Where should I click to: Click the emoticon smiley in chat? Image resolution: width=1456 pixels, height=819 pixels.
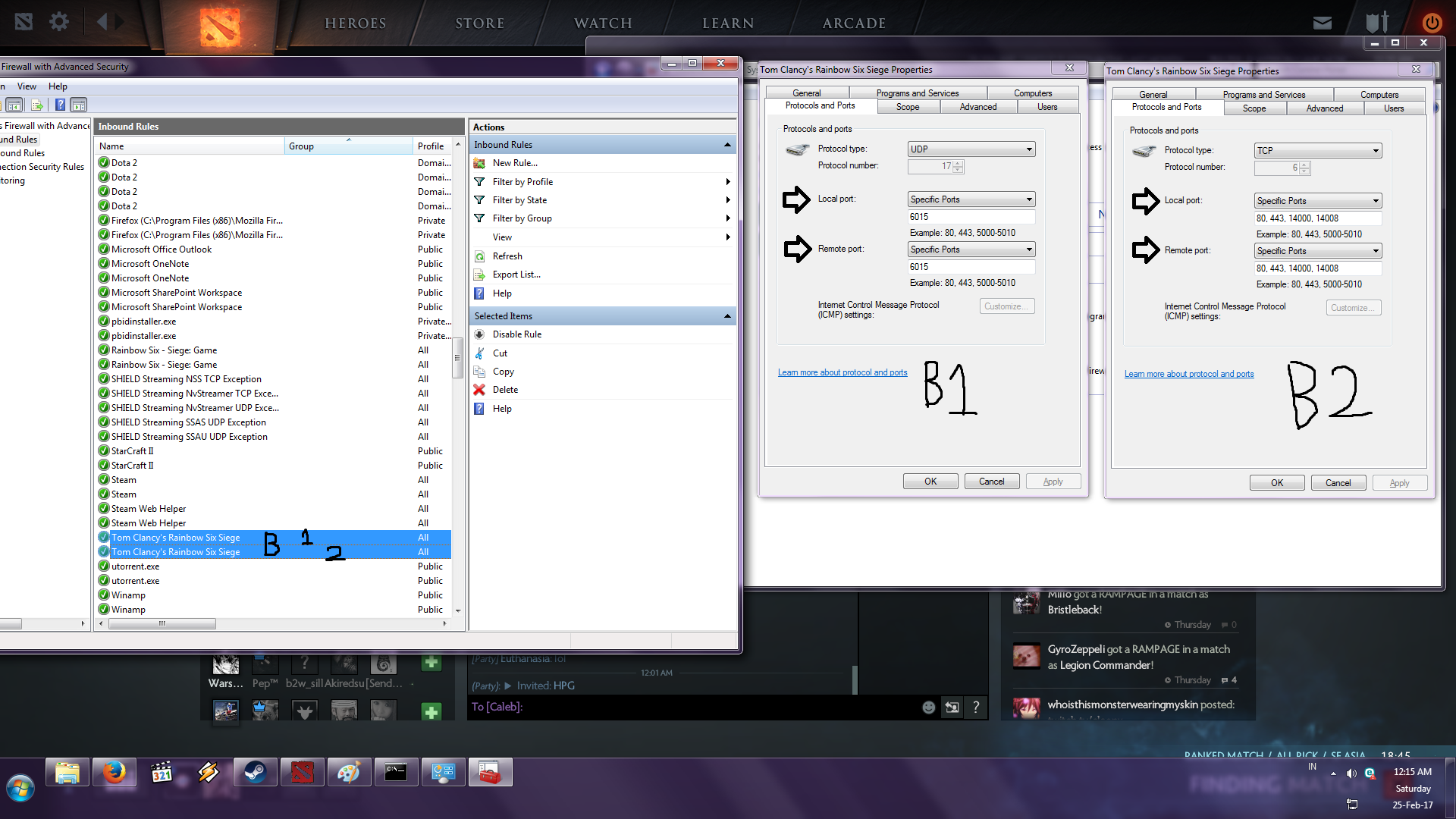point(928,707)
